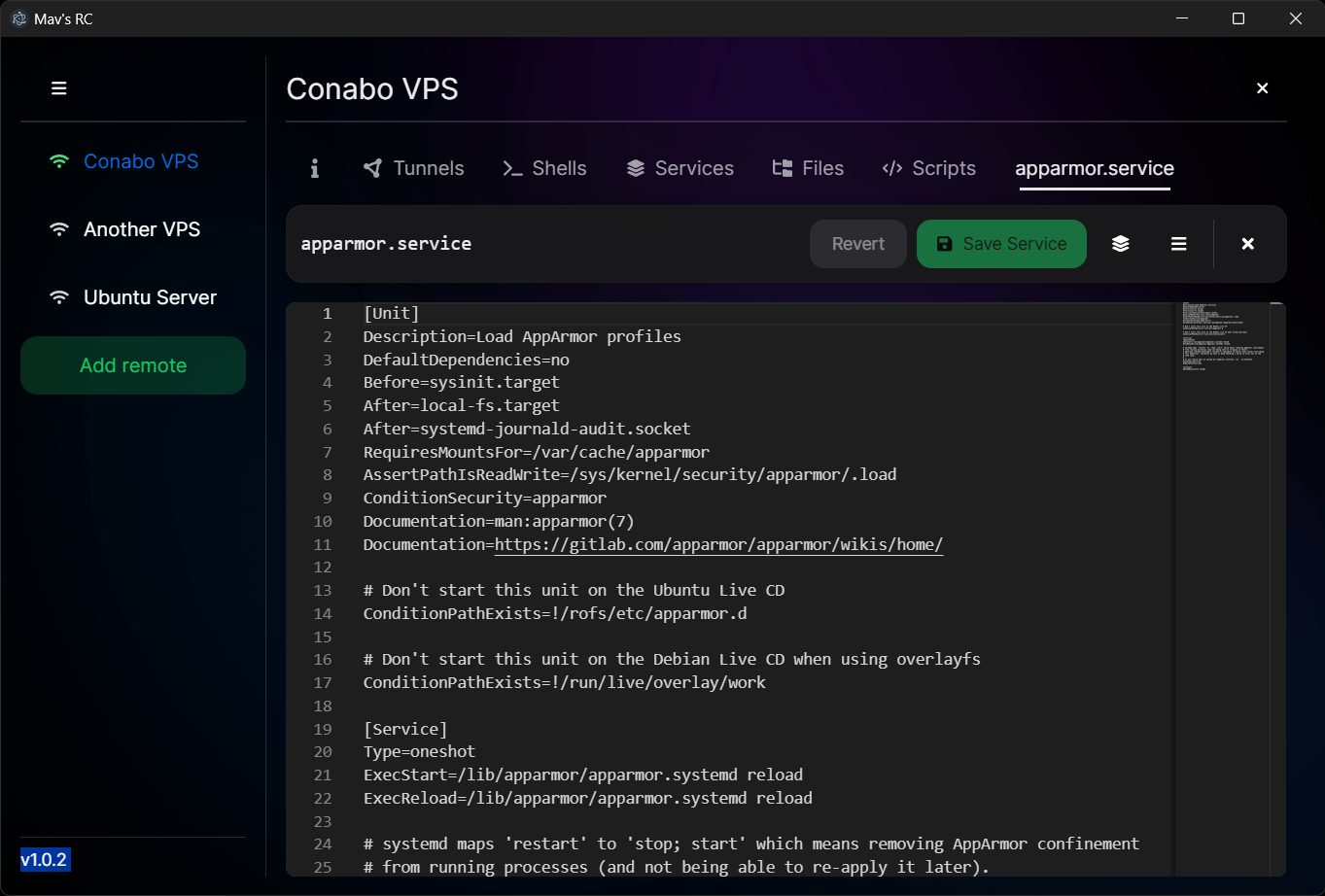Click the Another VPS wifi icon
1325x896 pixels.
[x=59, y=229]
